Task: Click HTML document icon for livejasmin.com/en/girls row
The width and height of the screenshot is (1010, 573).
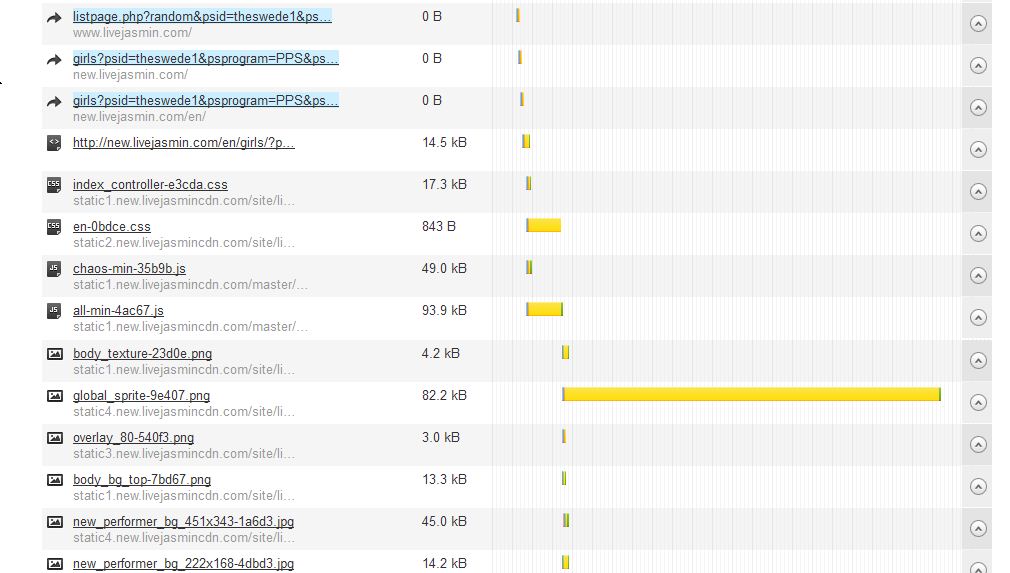Action: coord(54,143)
